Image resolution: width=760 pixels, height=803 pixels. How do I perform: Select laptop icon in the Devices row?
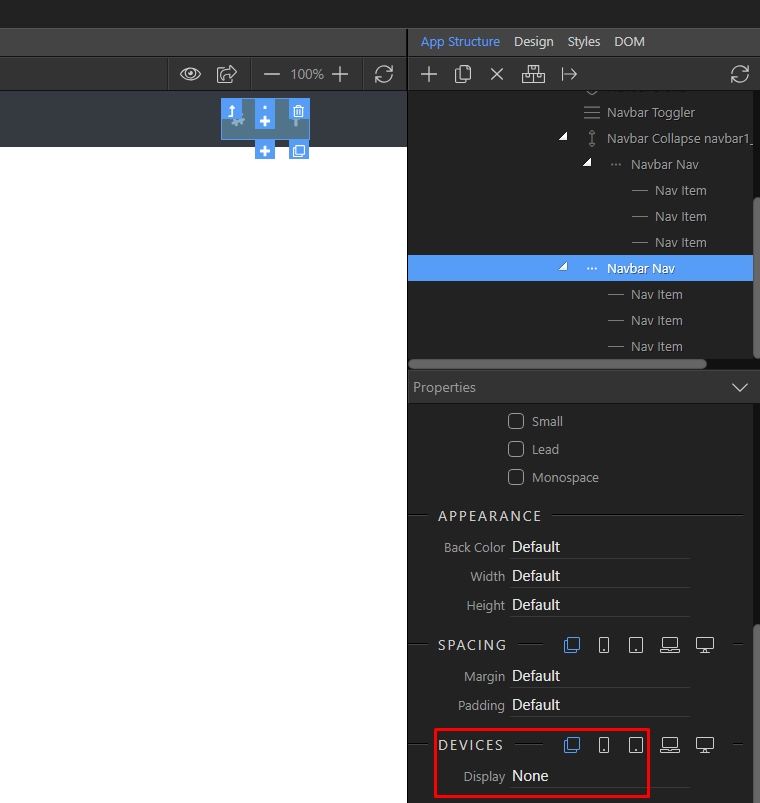click(x=670, y=745)
